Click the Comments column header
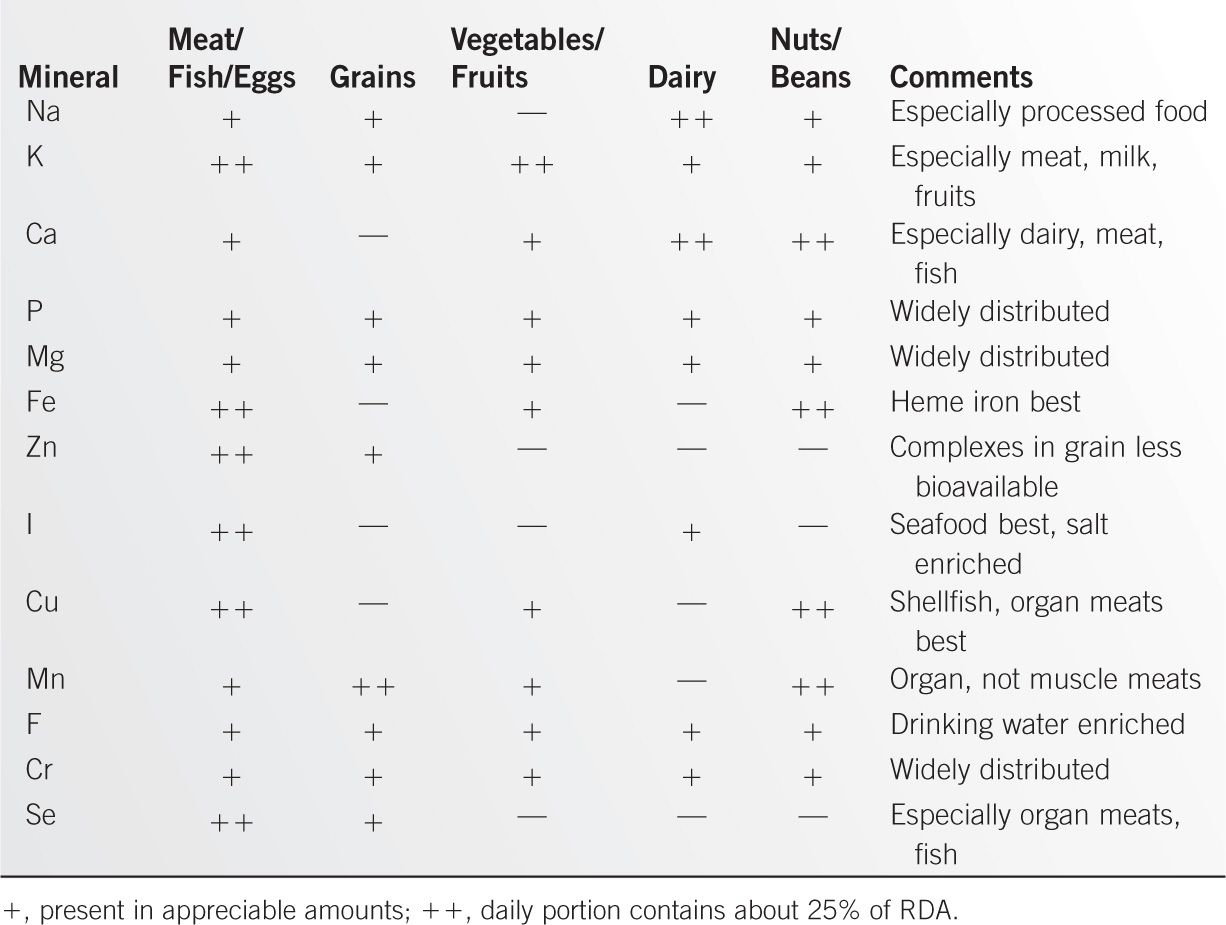 961,77
